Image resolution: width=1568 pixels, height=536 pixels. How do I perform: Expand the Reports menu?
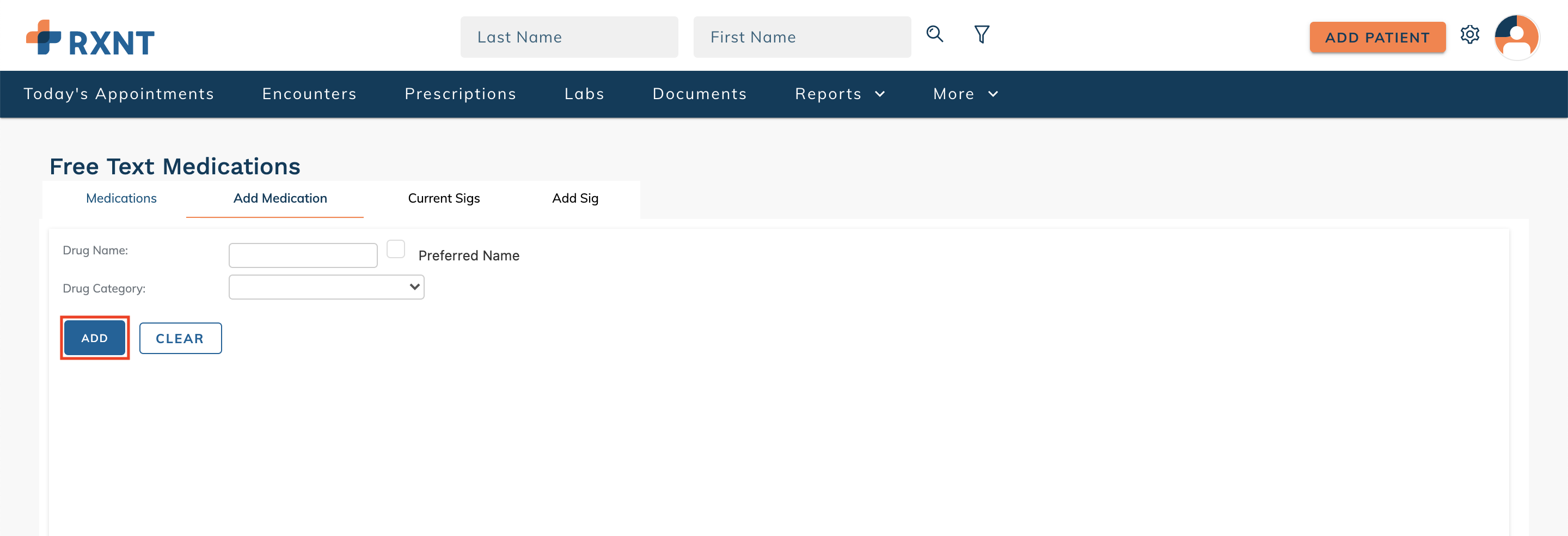pos(840,94)
